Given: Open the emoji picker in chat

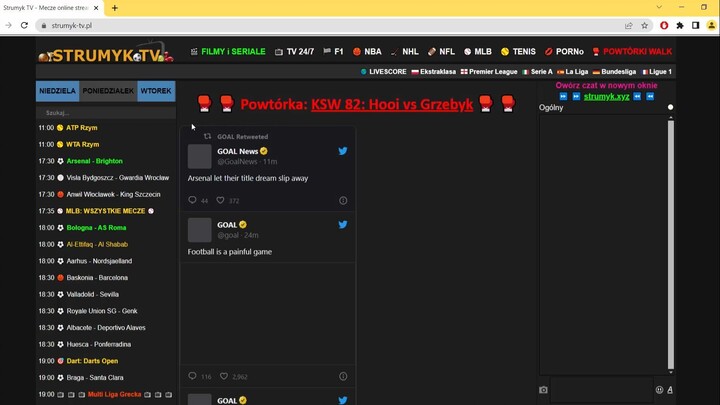Looking at the screenshot, I should point(659,390).
